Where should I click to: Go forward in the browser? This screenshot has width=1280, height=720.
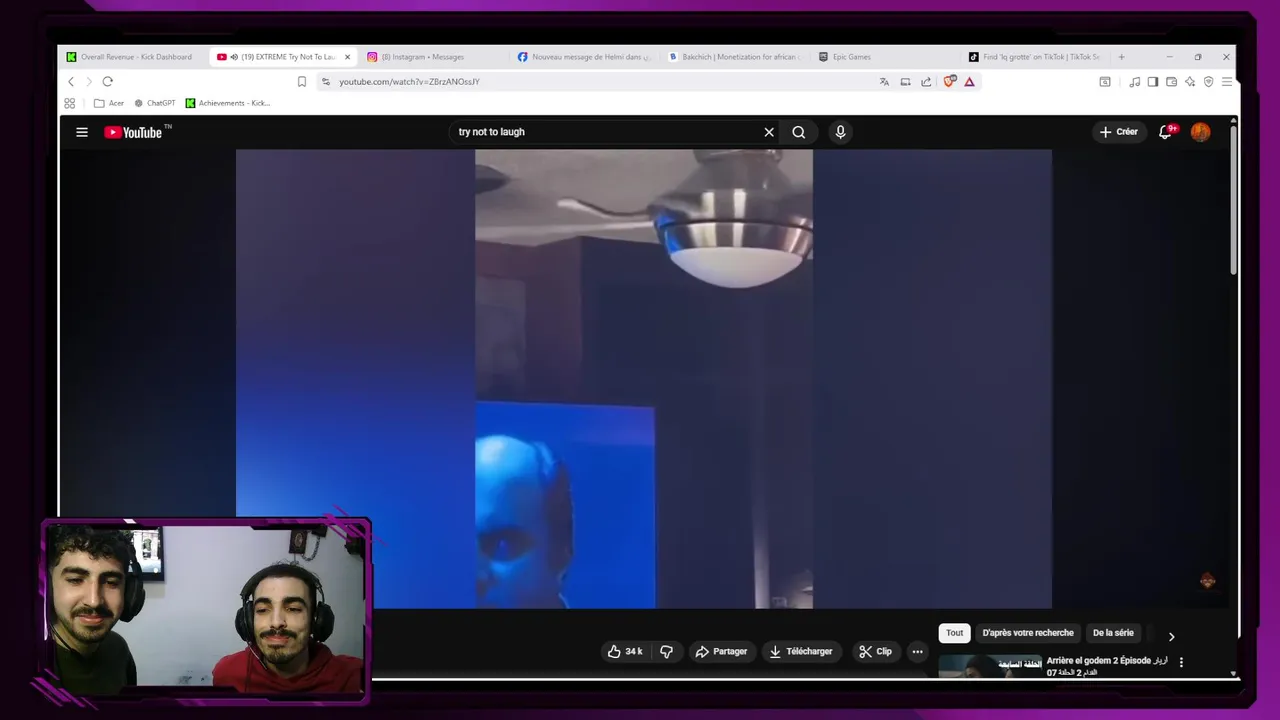point(88,81)
